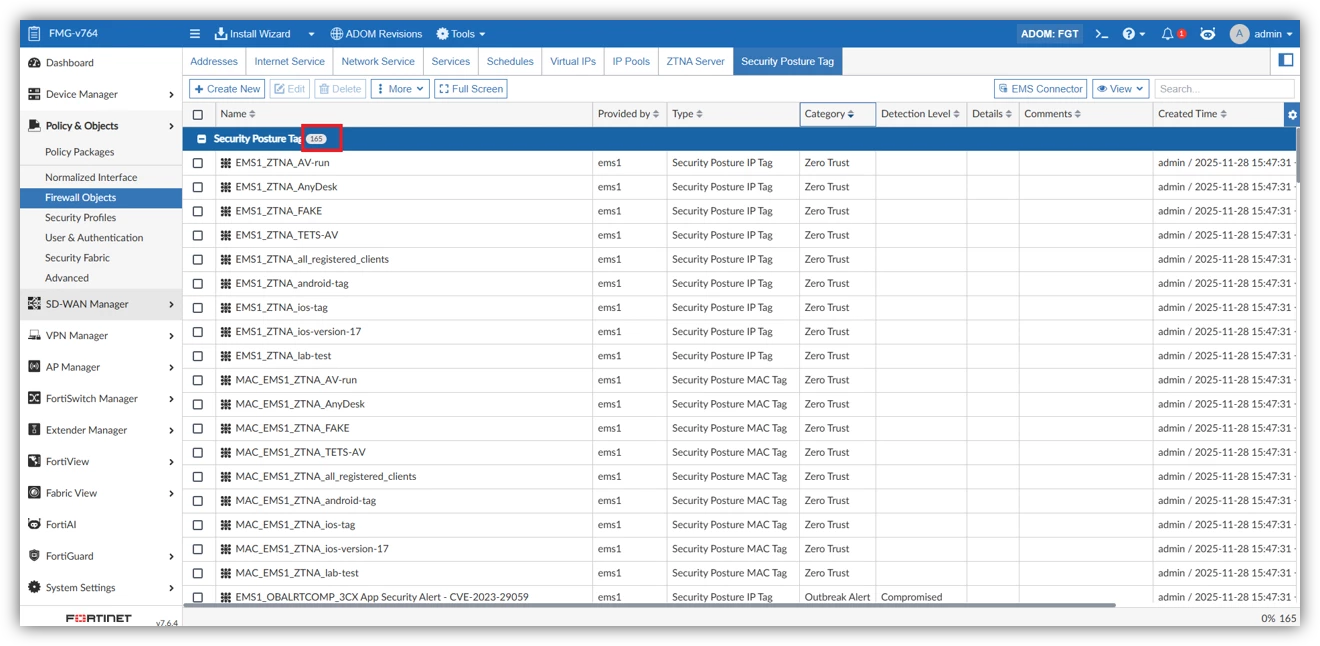The height and width of the screenshot is (646, 1320).
Task: Click the FortiGuard sidebar icon
Action: (x=34, y=556)
